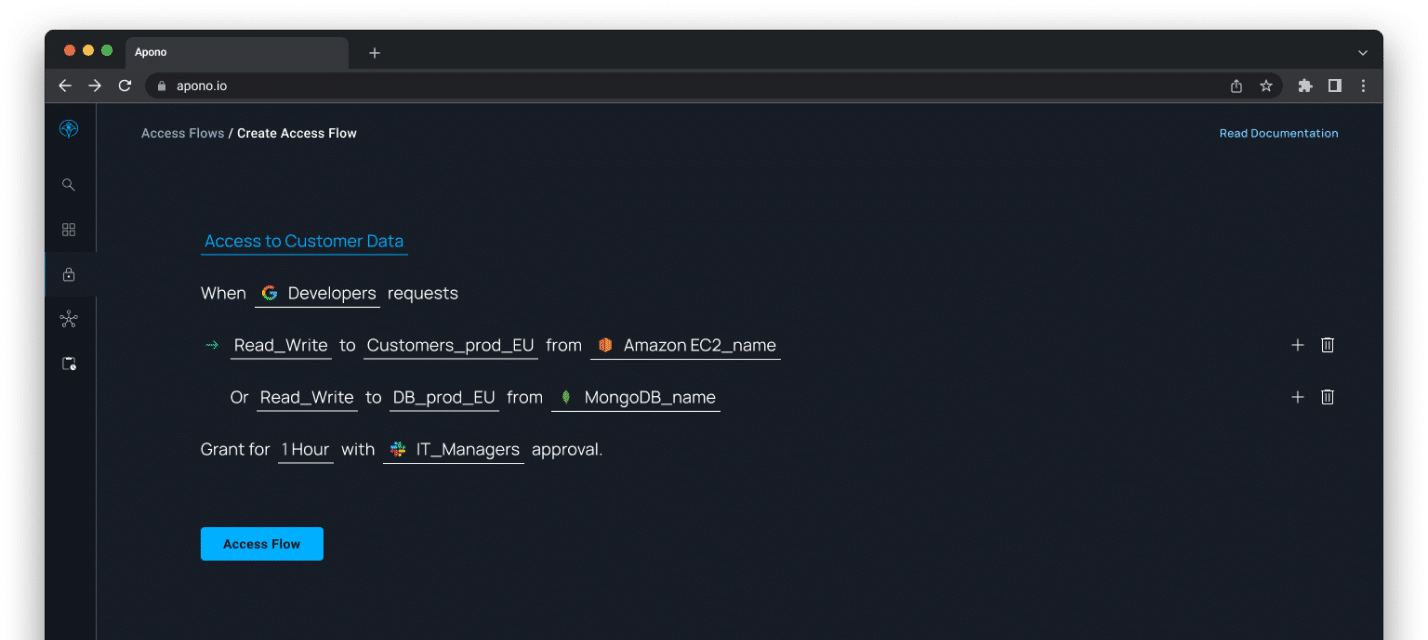
Task: Click the Access Flow button
Action: (262, 544)
